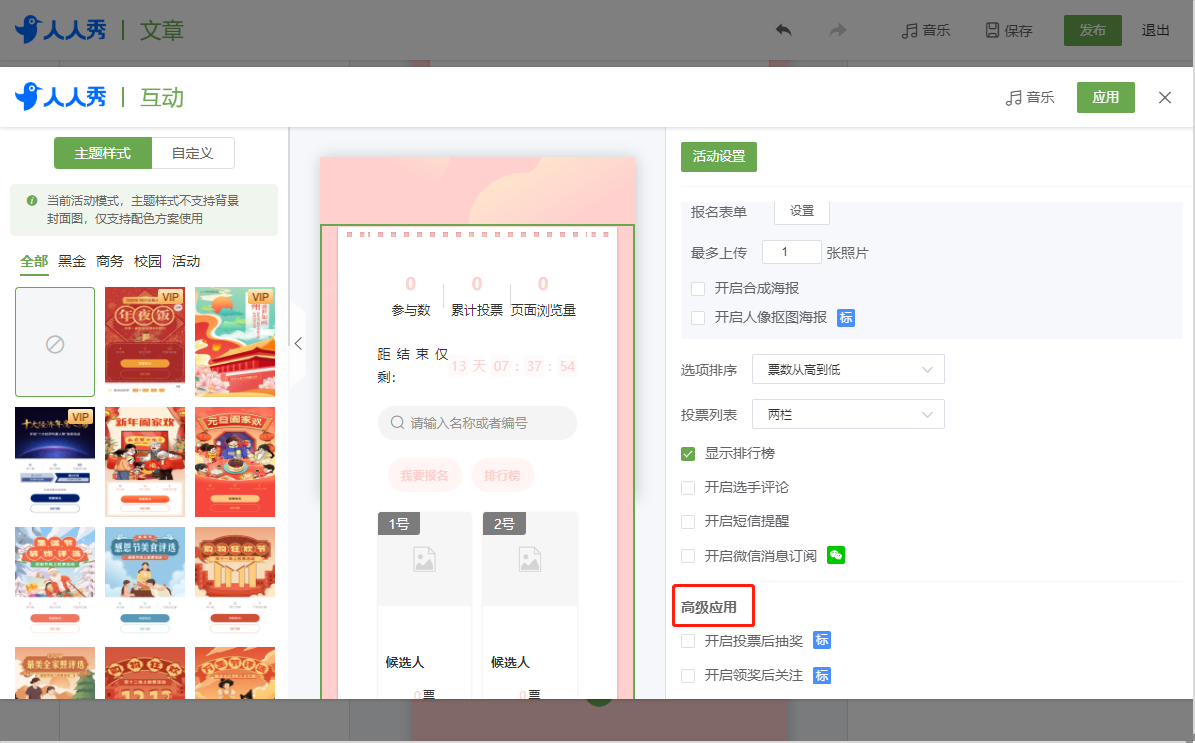
Task: Click the undo arrow in the background editor
Action: pos(783,30)
